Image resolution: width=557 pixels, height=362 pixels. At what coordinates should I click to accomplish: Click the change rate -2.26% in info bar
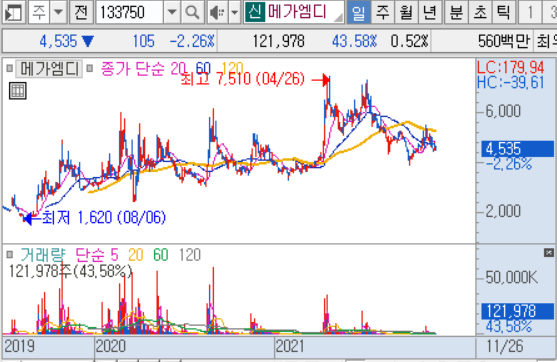click(x=192, y=42)
